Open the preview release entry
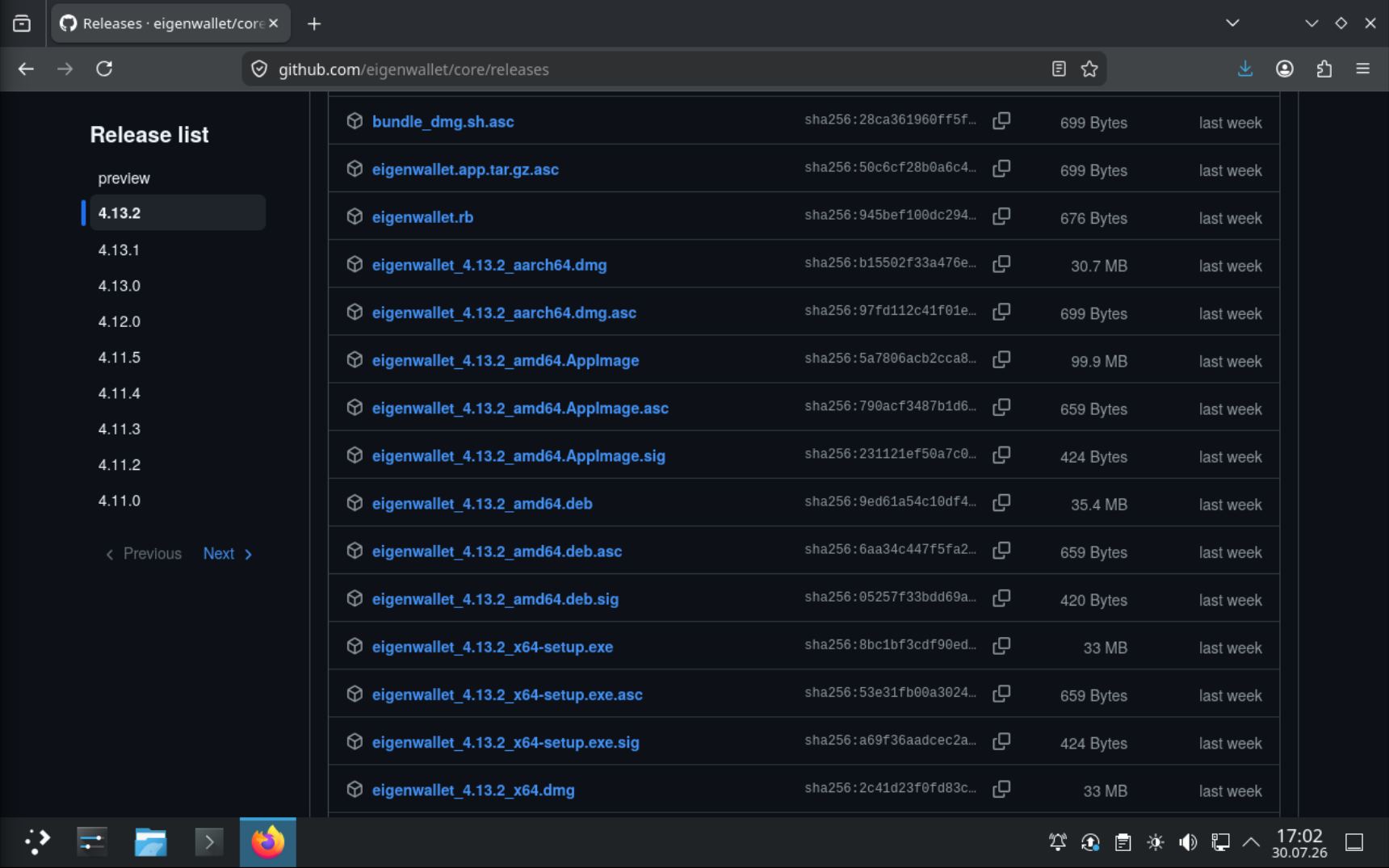This screenshot has width=1389, height=868. [124, 178]
